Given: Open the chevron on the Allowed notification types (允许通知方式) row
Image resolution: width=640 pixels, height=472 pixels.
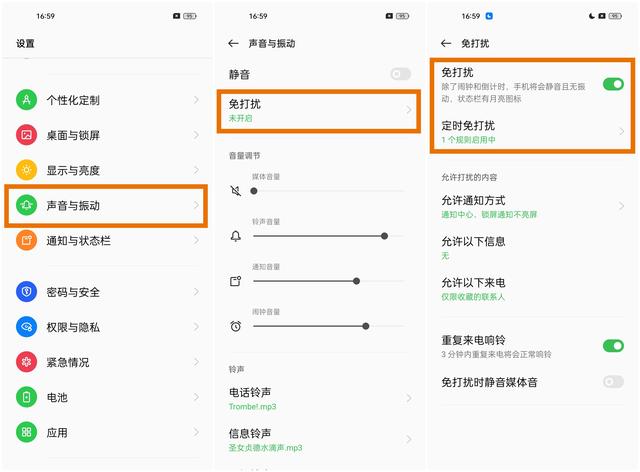Looking at the screenshot, I should click(621, 206).
